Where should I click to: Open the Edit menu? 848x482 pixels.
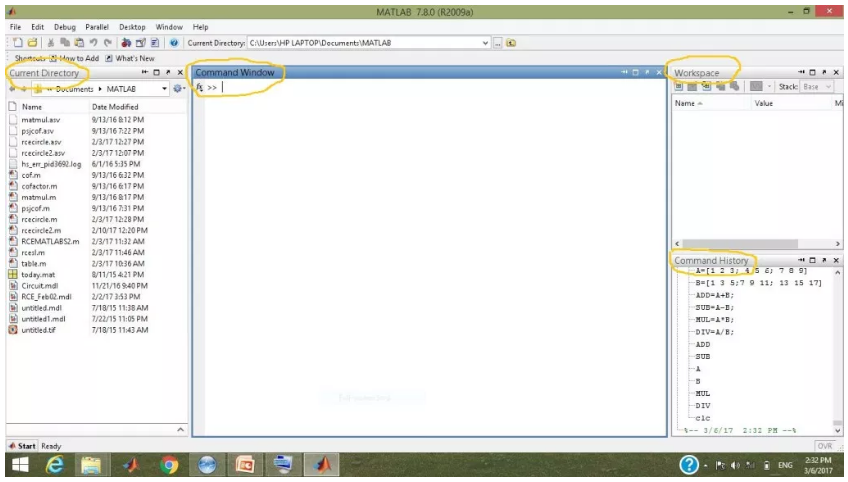tap(37, 27)
